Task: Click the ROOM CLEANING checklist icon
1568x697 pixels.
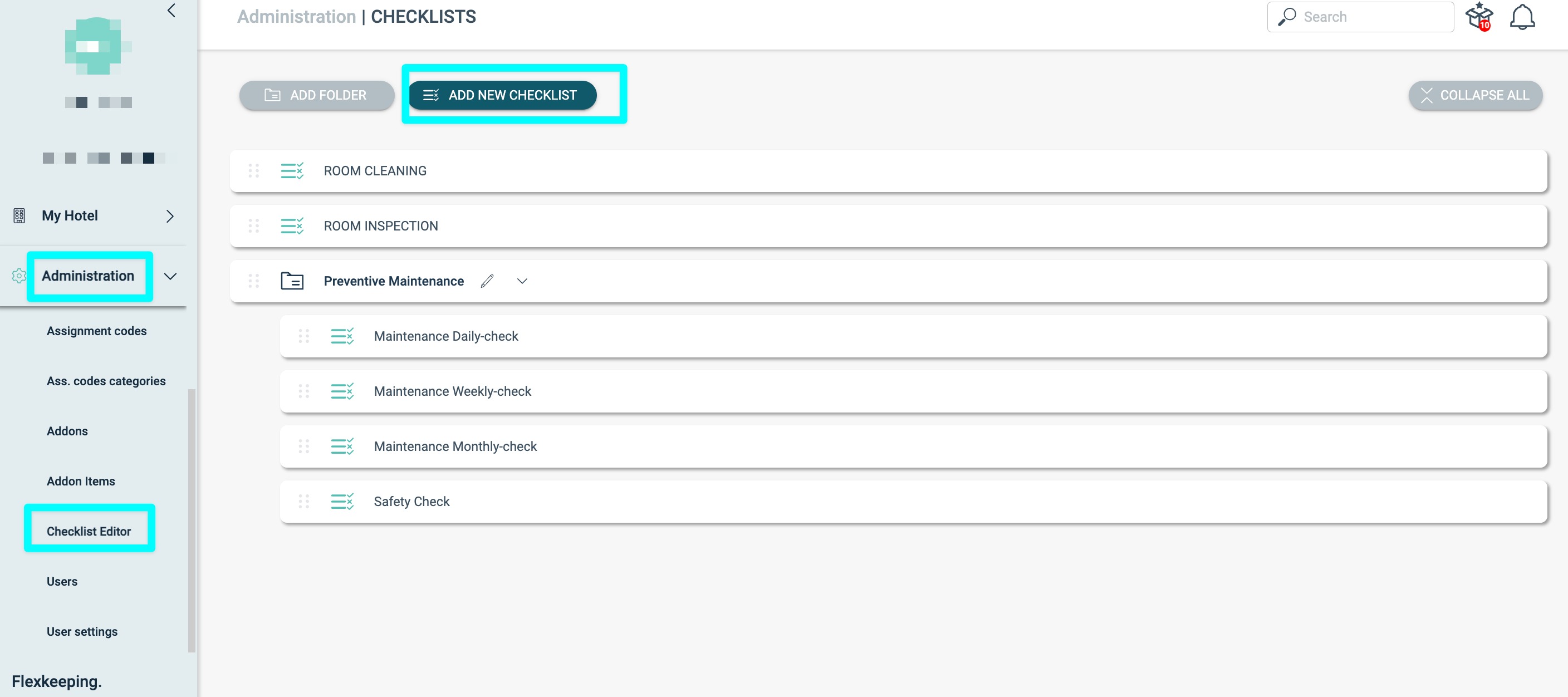Action: (292, 171)
